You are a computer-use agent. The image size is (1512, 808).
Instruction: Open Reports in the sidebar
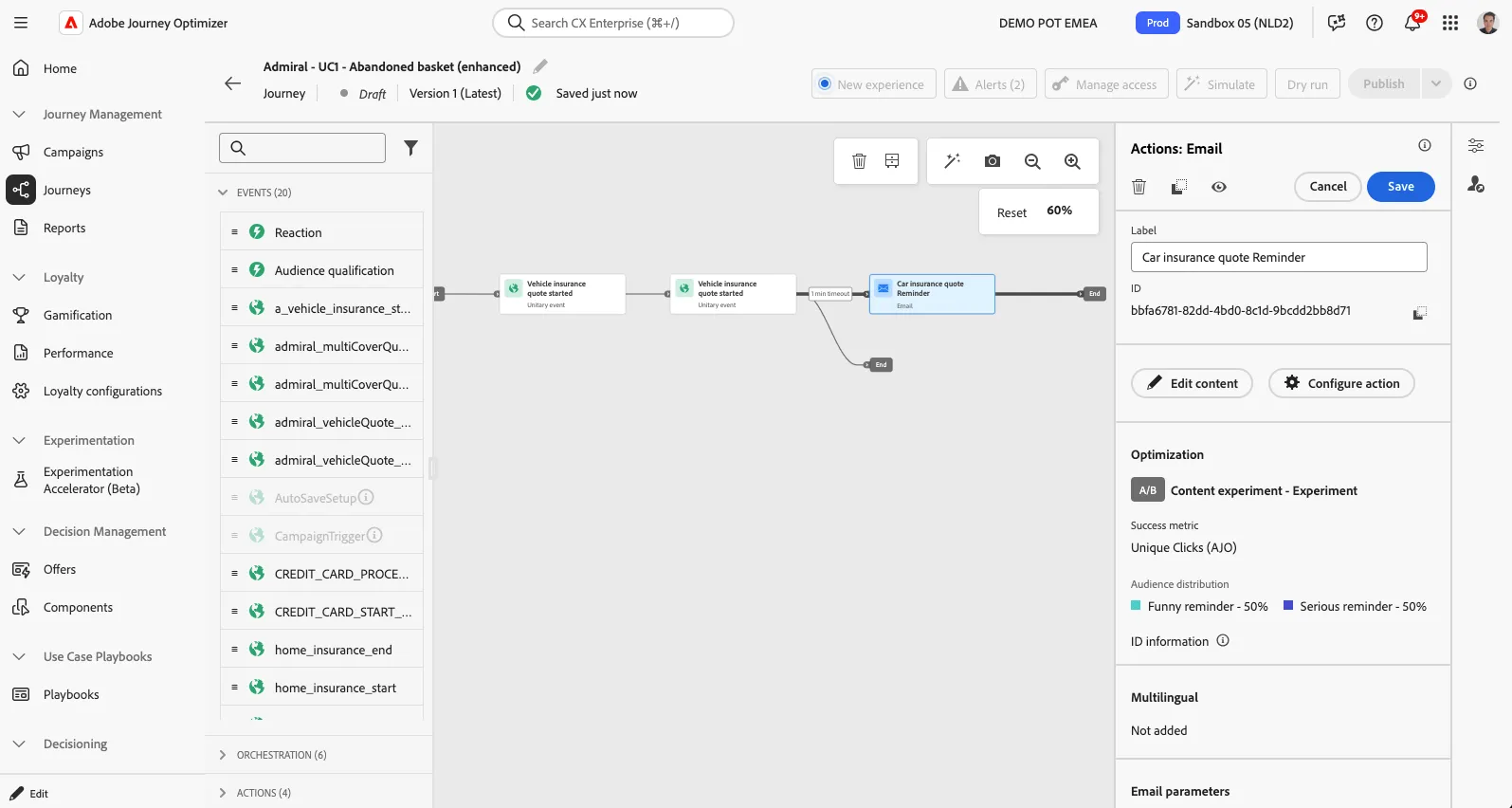click(64, 228)
